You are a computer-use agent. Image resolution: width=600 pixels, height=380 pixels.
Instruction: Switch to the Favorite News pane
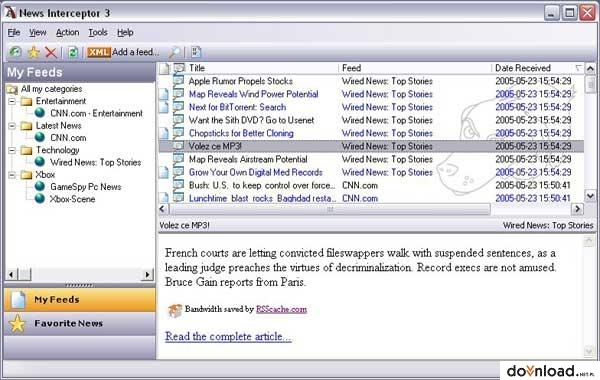coord(80,324)
